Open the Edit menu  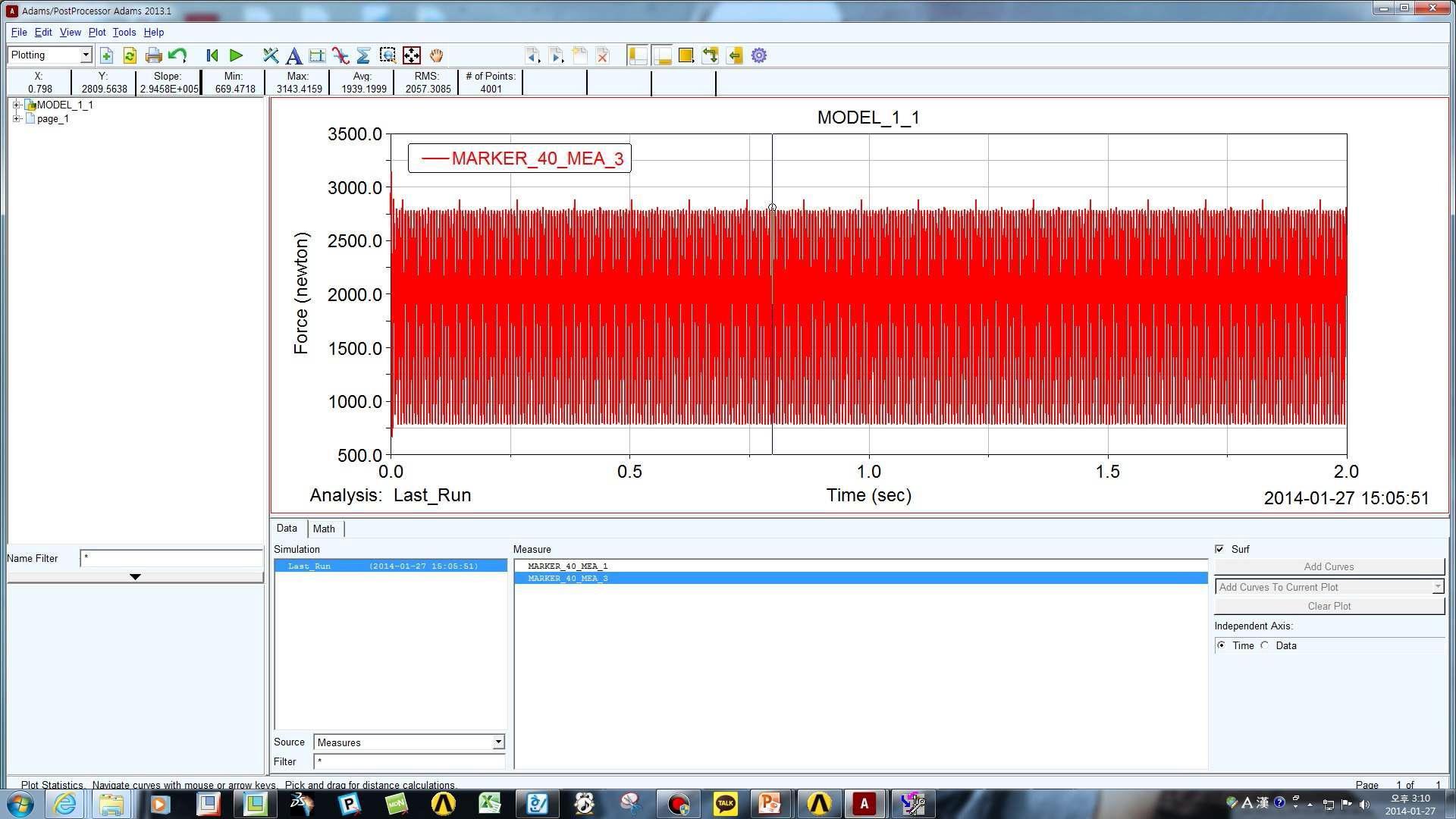pyautogui.click(x=43, y=33)
